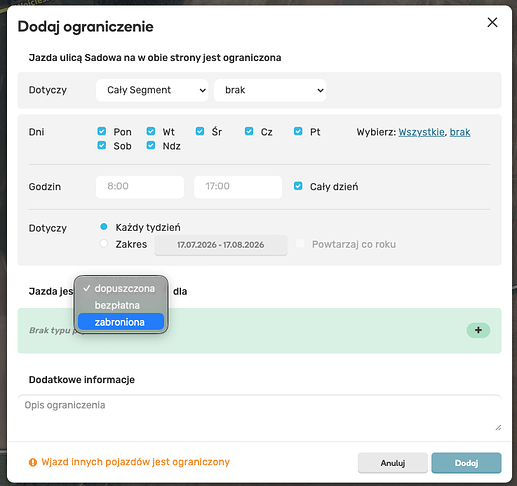This screenshot has height=486, width=517.
Task: Click the plus icon to add vehicle type
Action: pyautogui.click(x=478, y=330)
